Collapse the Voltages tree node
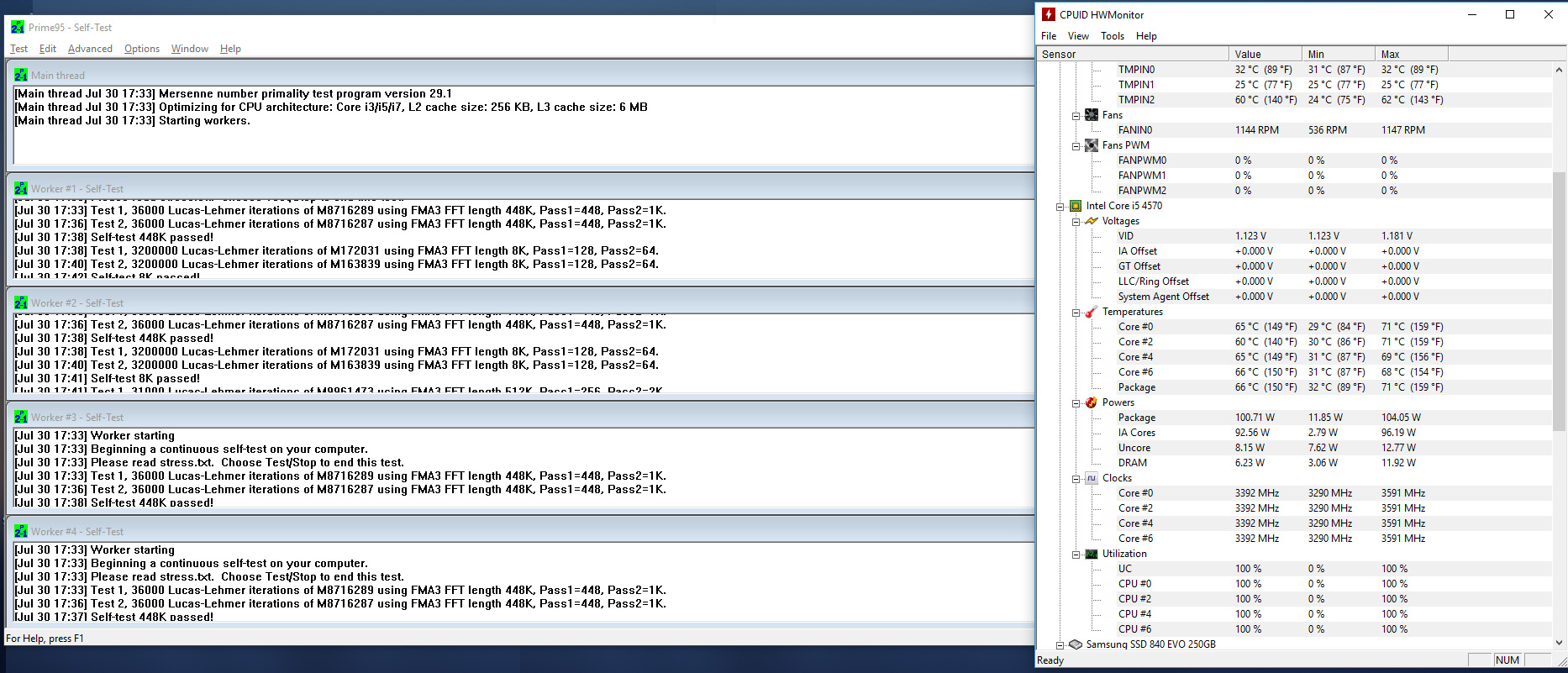Image resolution: width=1568 pixels, height=673 pixels. point(1076,222)
